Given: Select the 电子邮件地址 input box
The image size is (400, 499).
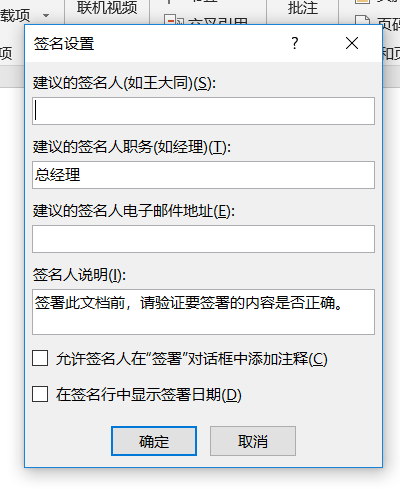Looking at the screenshot, I should [203, 239].
